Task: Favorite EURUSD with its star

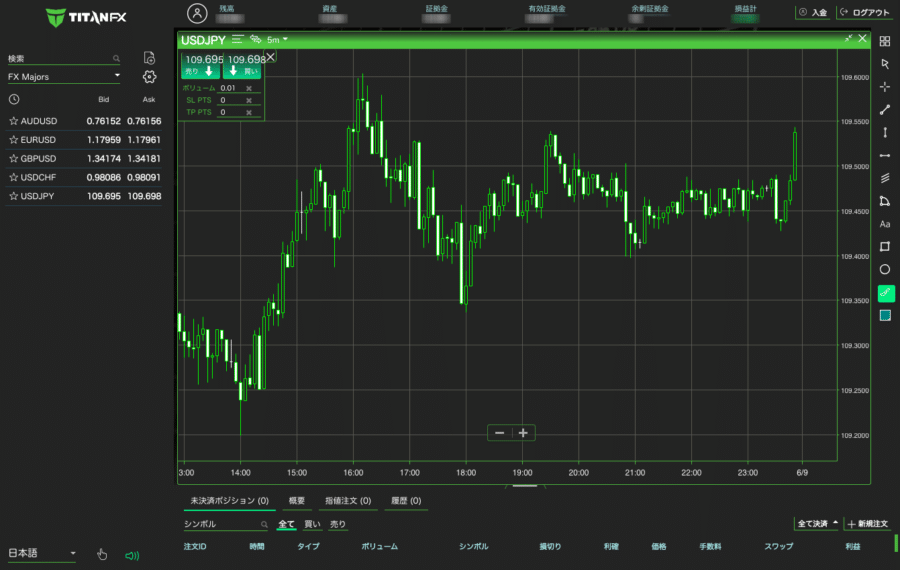Action: pos(14,139)
